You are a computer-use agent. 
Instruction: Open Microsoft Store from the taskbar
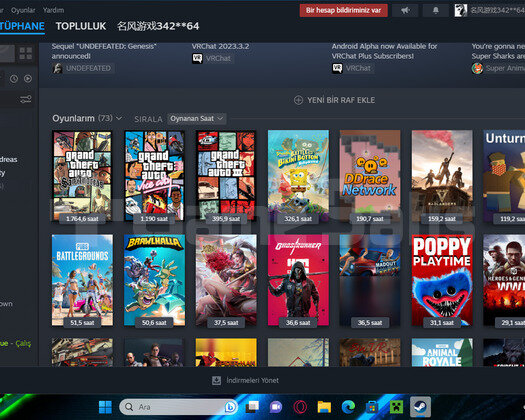pyautogui.click(x=372, y=407)
